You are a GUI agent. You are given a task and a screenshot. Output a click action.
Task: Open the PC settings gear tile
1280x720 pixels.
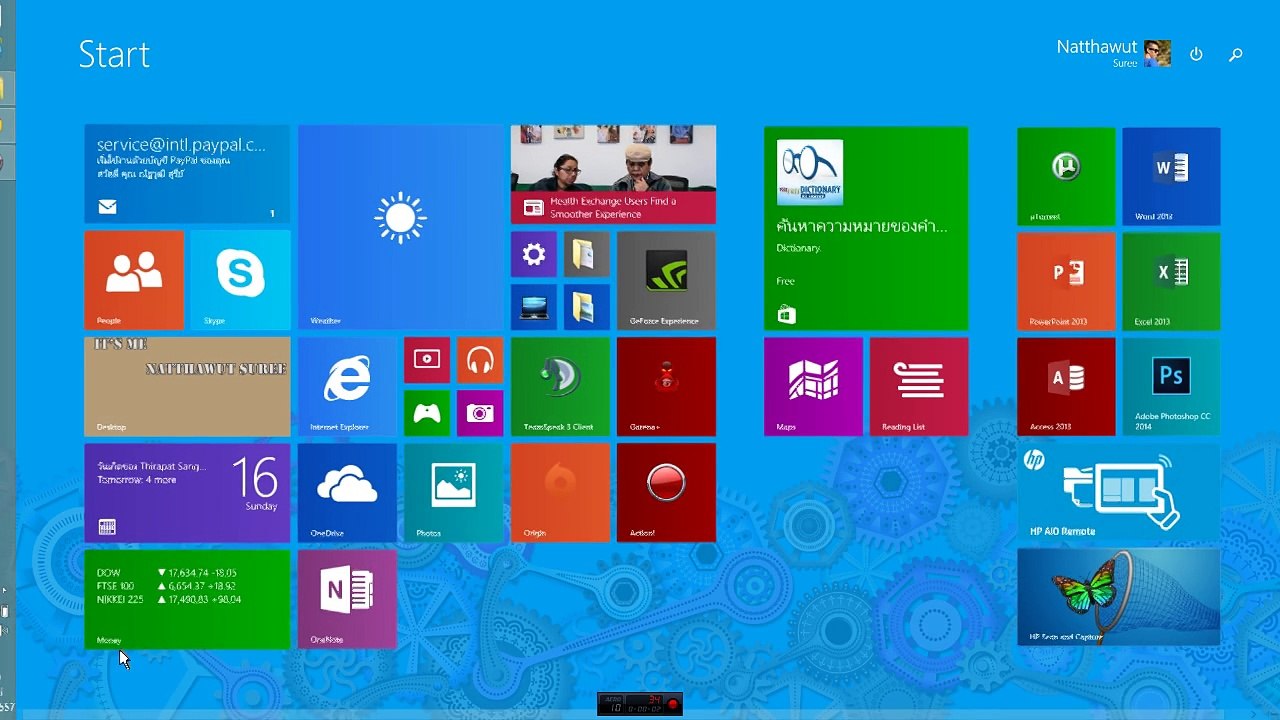[x=534, y=254]
